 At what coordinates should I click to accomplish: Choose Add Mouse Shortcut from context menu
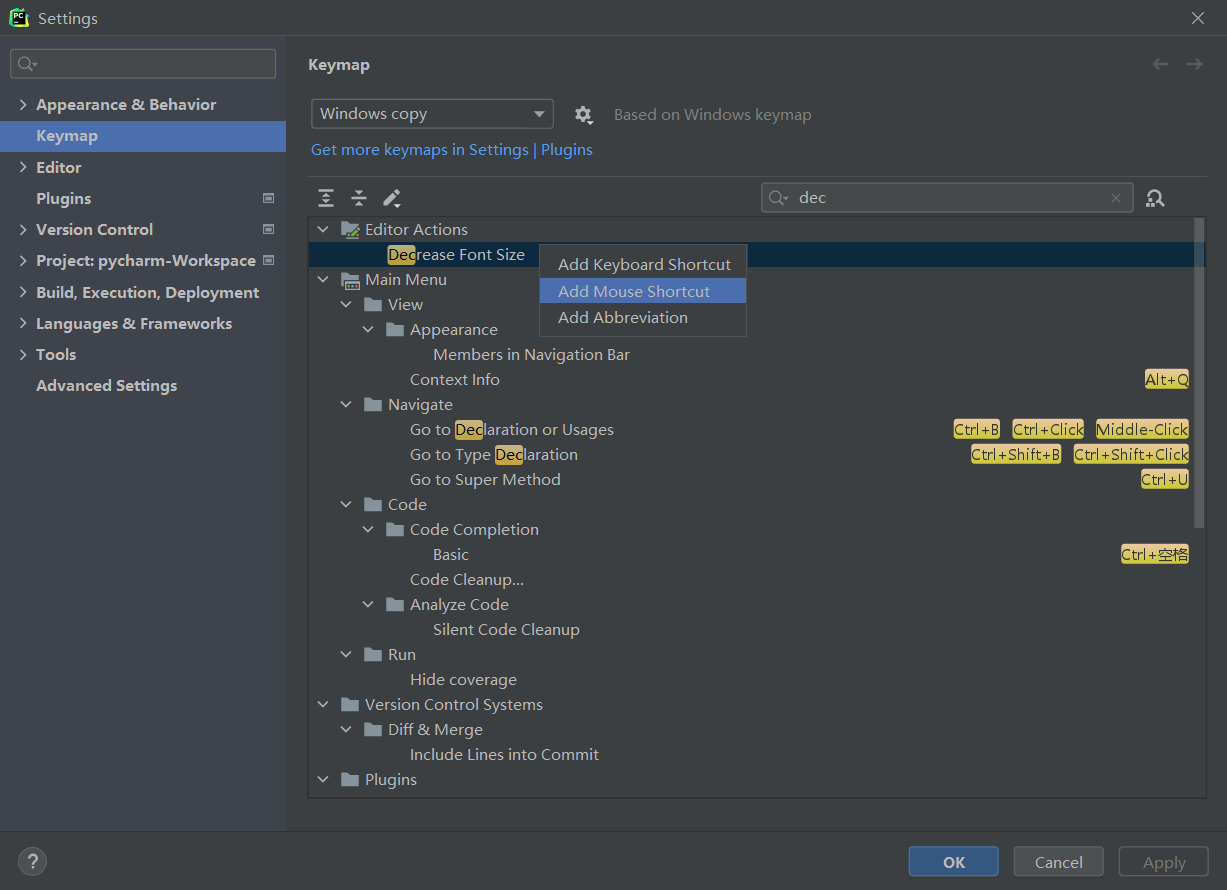pyautogui.click(x=643, y=291)
